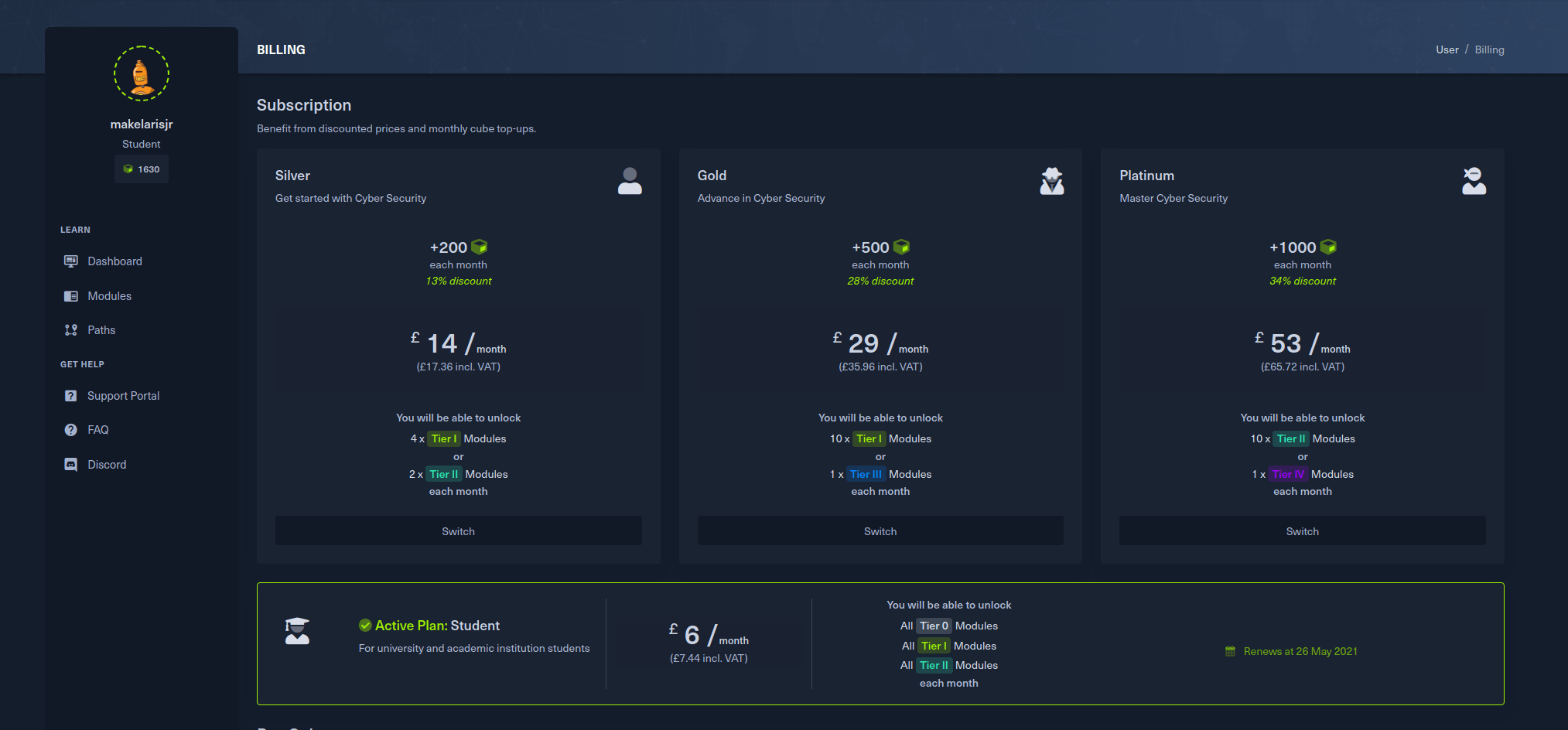Click the Student graduate icon in active plan
This screenshot has width=1568, height=730.
point(297,631)
